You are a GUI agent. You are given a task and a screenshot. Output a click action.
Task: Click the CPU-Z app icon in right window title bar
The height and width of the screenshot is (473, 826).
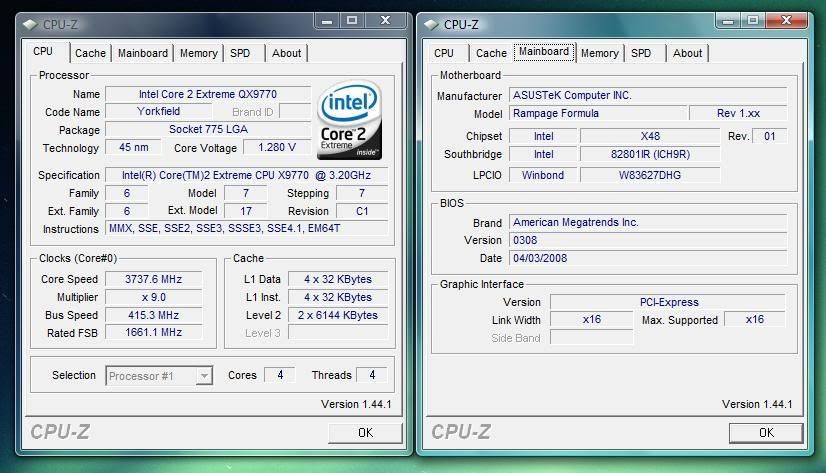pyautogui.click(x=431, y=24)
